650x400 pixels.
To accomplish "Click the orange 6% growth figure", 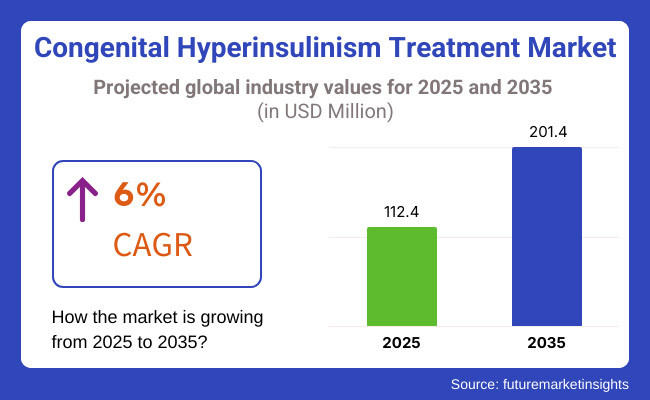I will 139,197.
